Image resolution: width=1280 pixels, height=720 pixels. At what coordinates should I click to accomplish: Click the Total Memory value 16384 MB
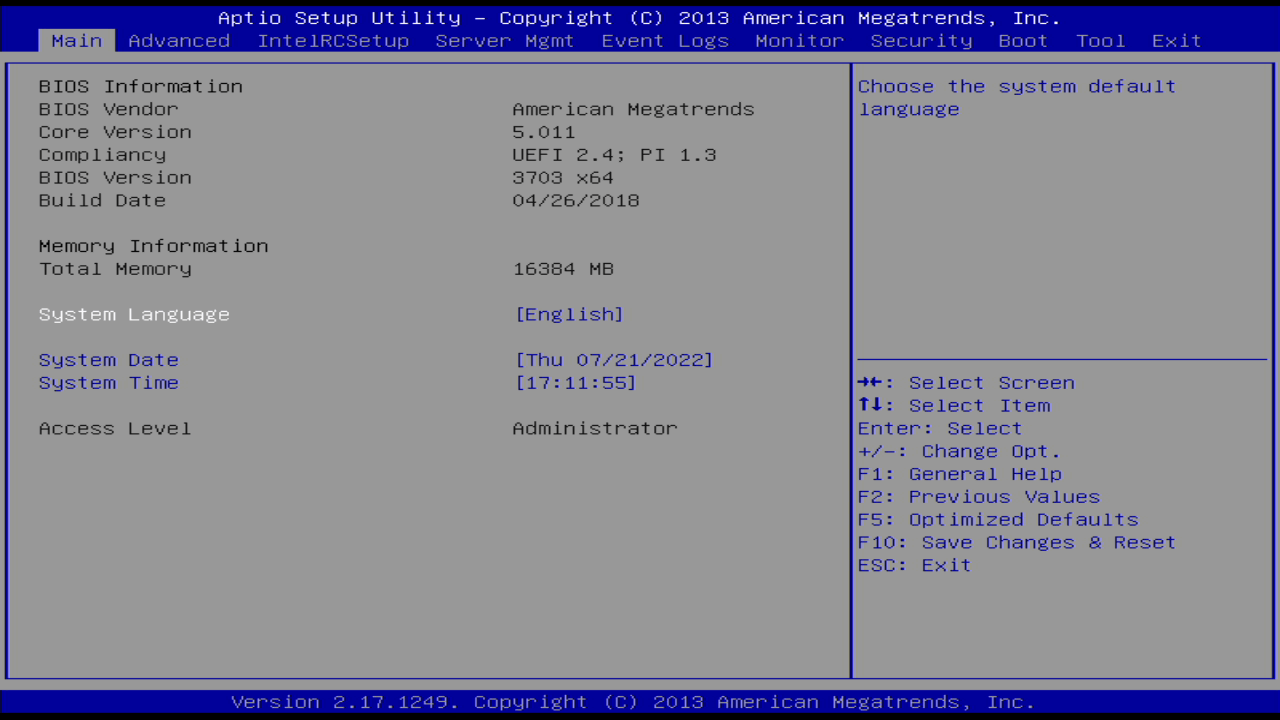[x=563, y=269]
